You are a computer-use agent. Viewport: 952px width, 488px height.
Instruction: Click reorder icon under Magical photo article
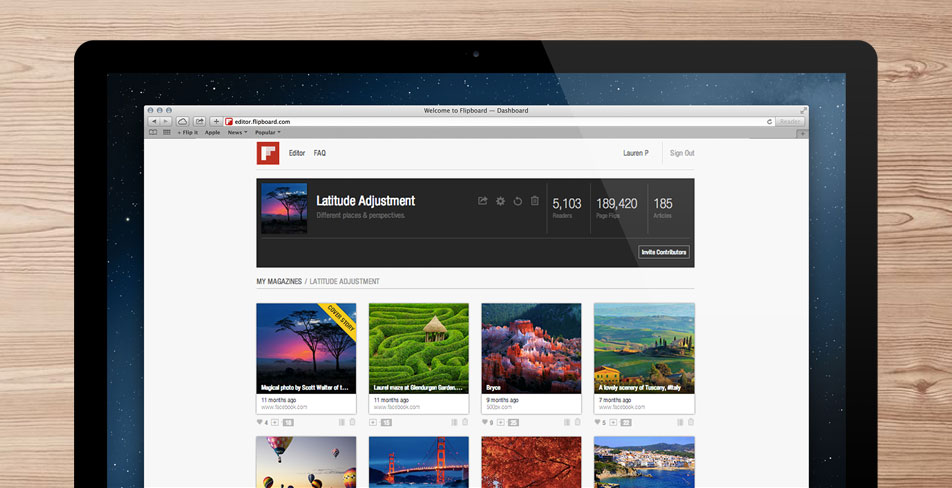[341, 423]
